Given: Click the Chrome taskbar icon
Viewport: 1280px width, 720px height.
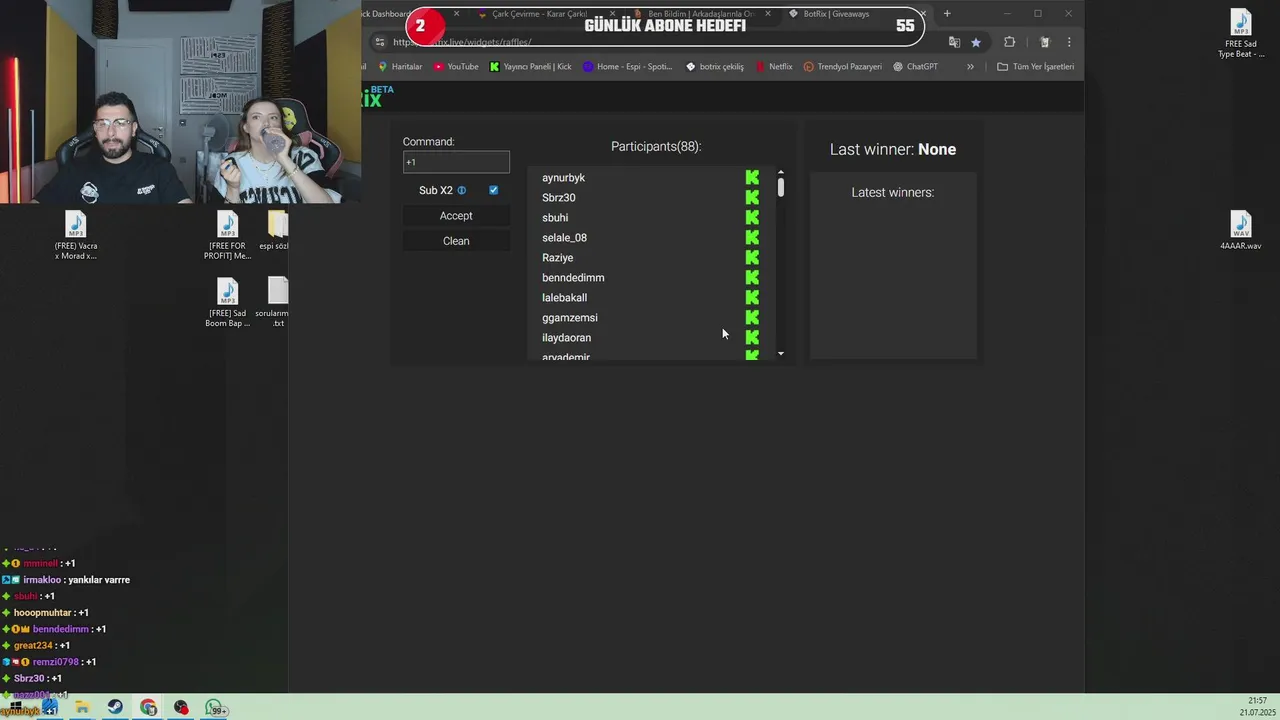Looking at the screenshot, I should (x=148, y=708).
